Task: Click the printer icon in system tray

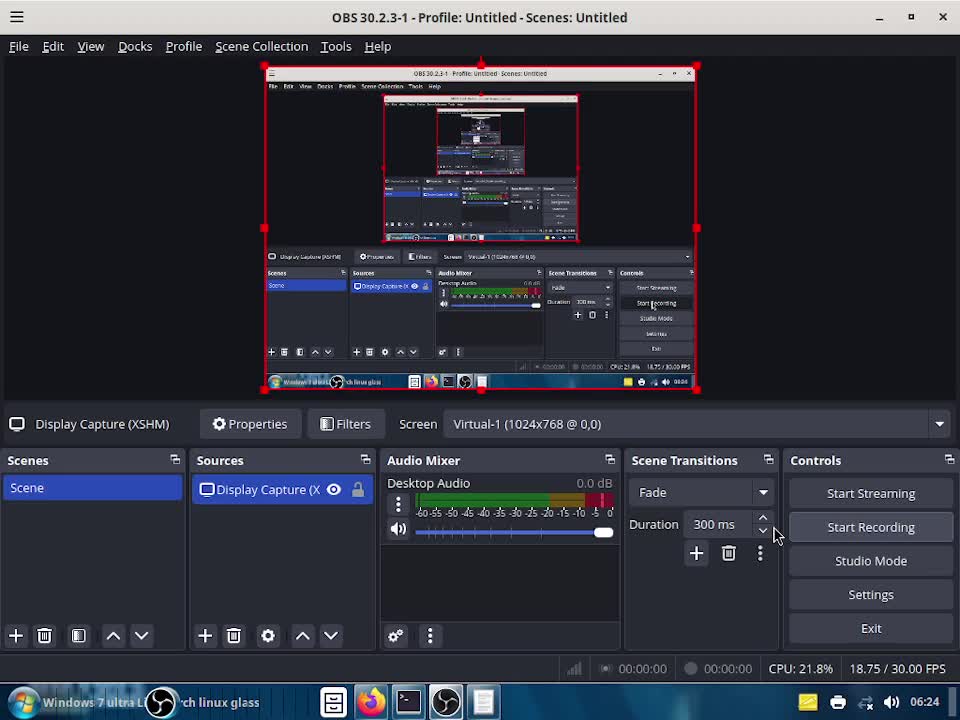Action: point(838,702)
